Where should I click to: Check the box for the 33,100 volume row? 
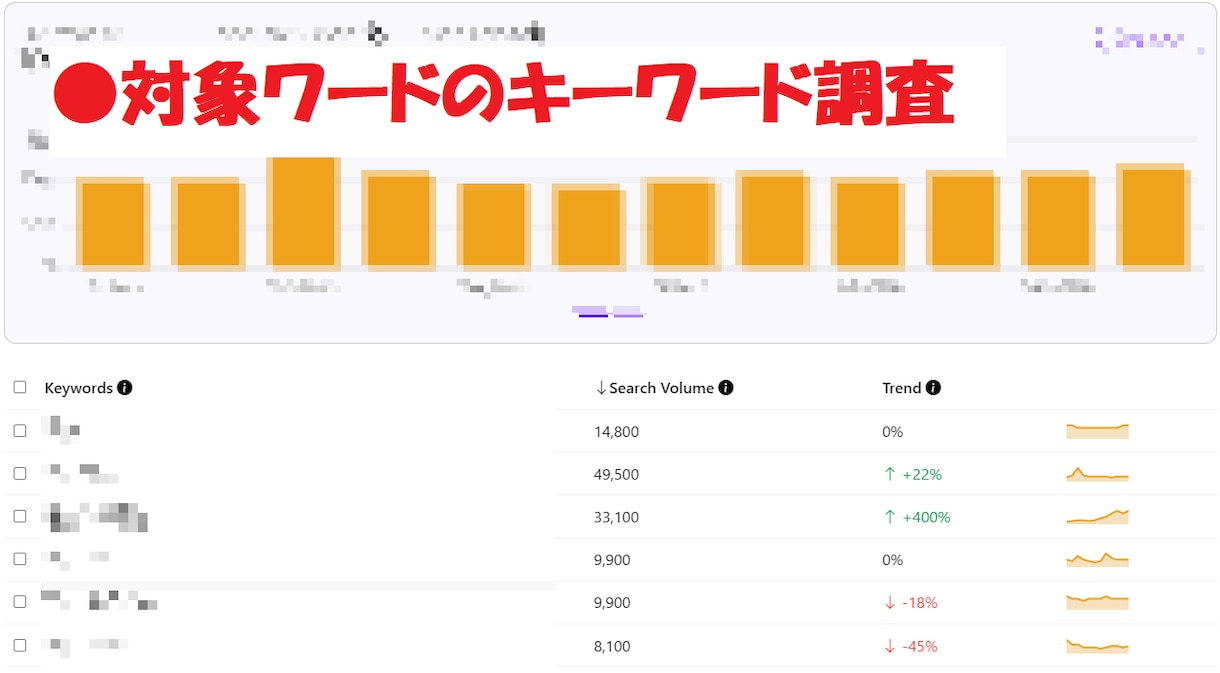[20, 516]
